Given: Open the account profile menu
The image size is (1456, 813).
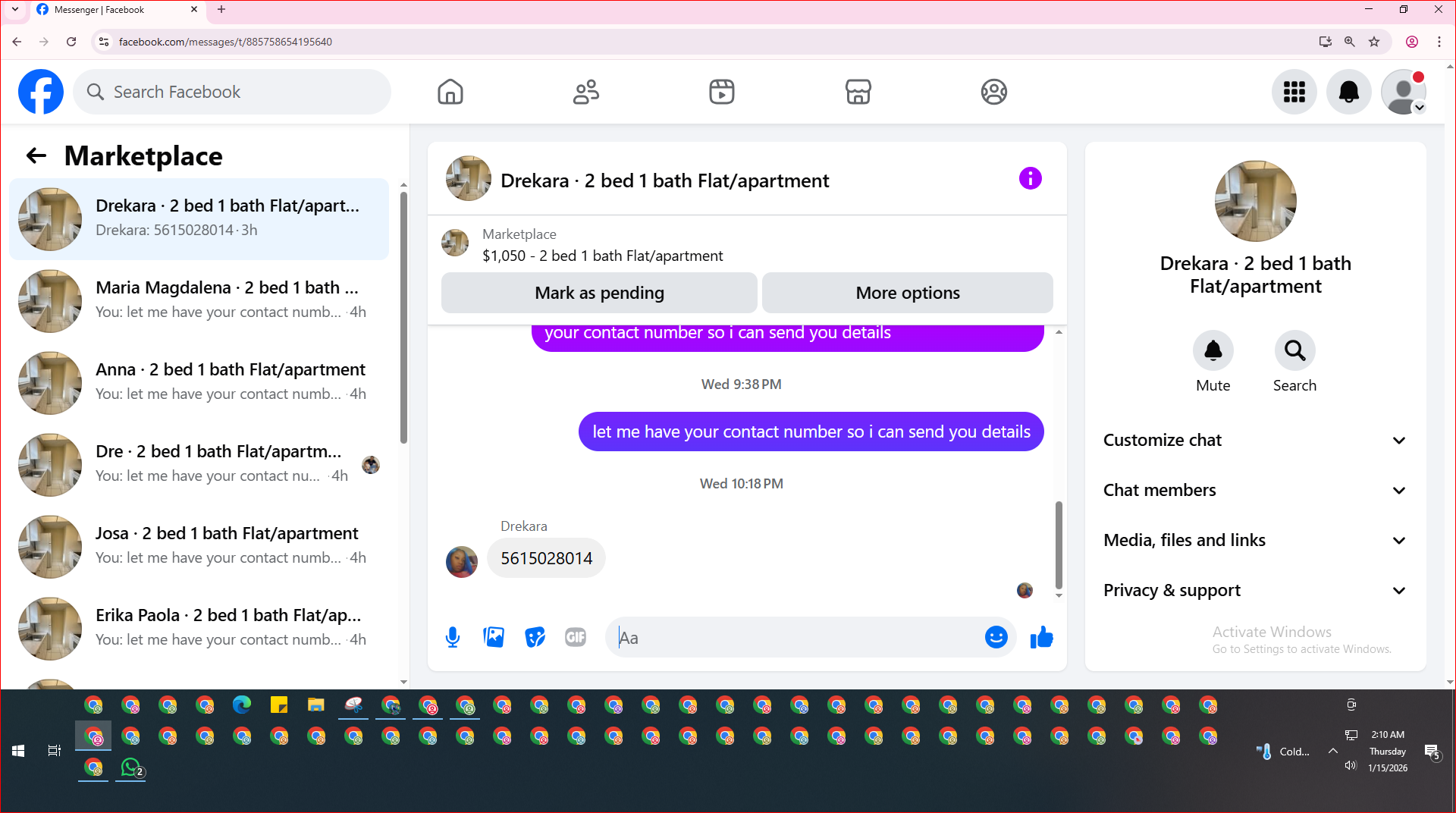Looking at the screenshot, I should click(1404, 92).
